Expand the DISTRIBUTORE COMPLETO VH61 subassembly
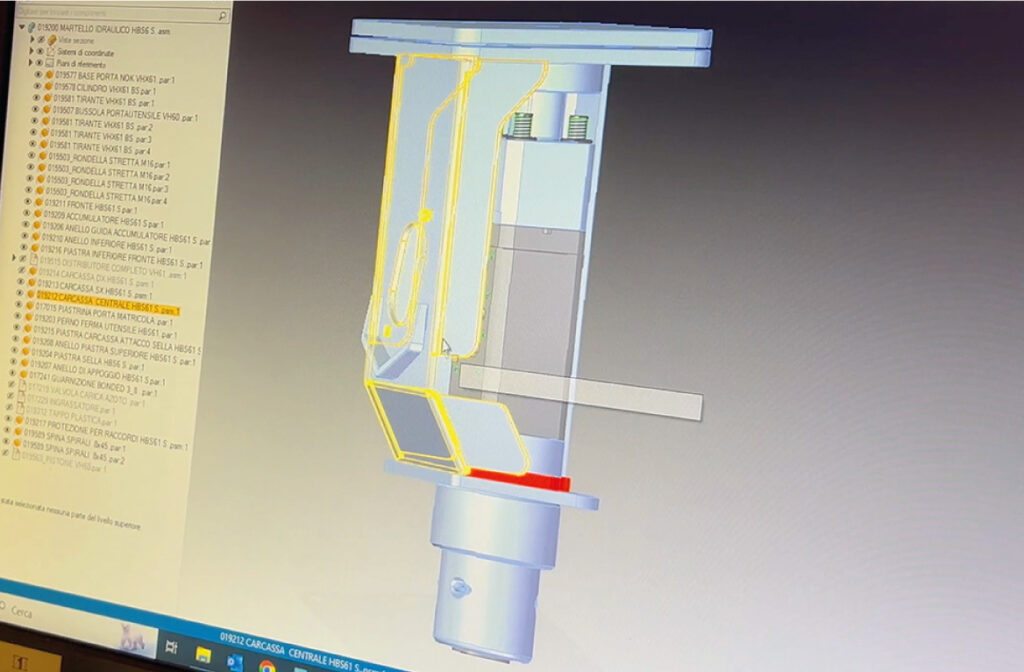1024x672 pixels. (x=13, y=258)
